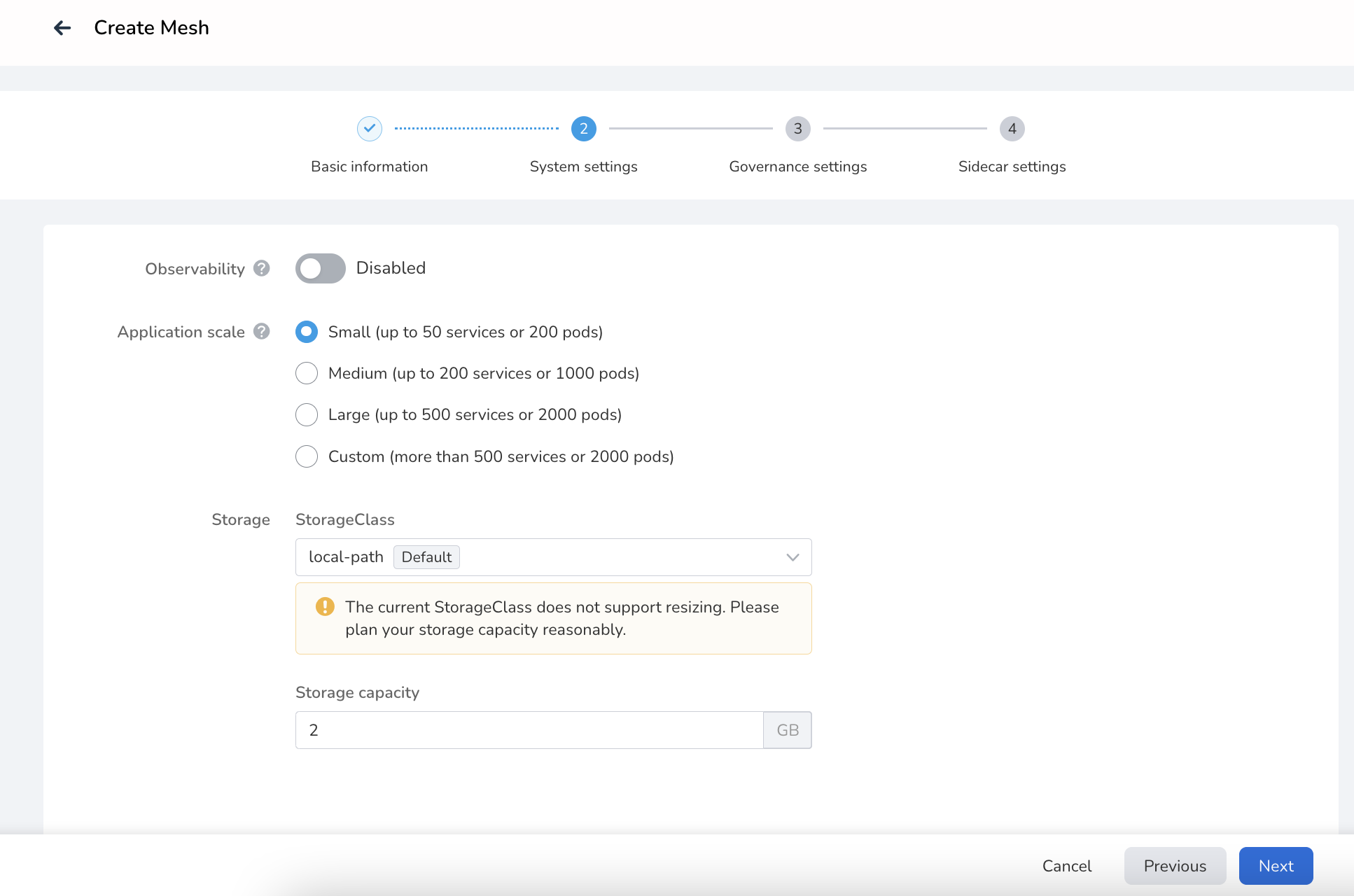Image resolution: width=1354 pixels, height=896 pixels.
Task: Choose Large application scale radio button
Action: pyautogui.click(x=307, y=414)
